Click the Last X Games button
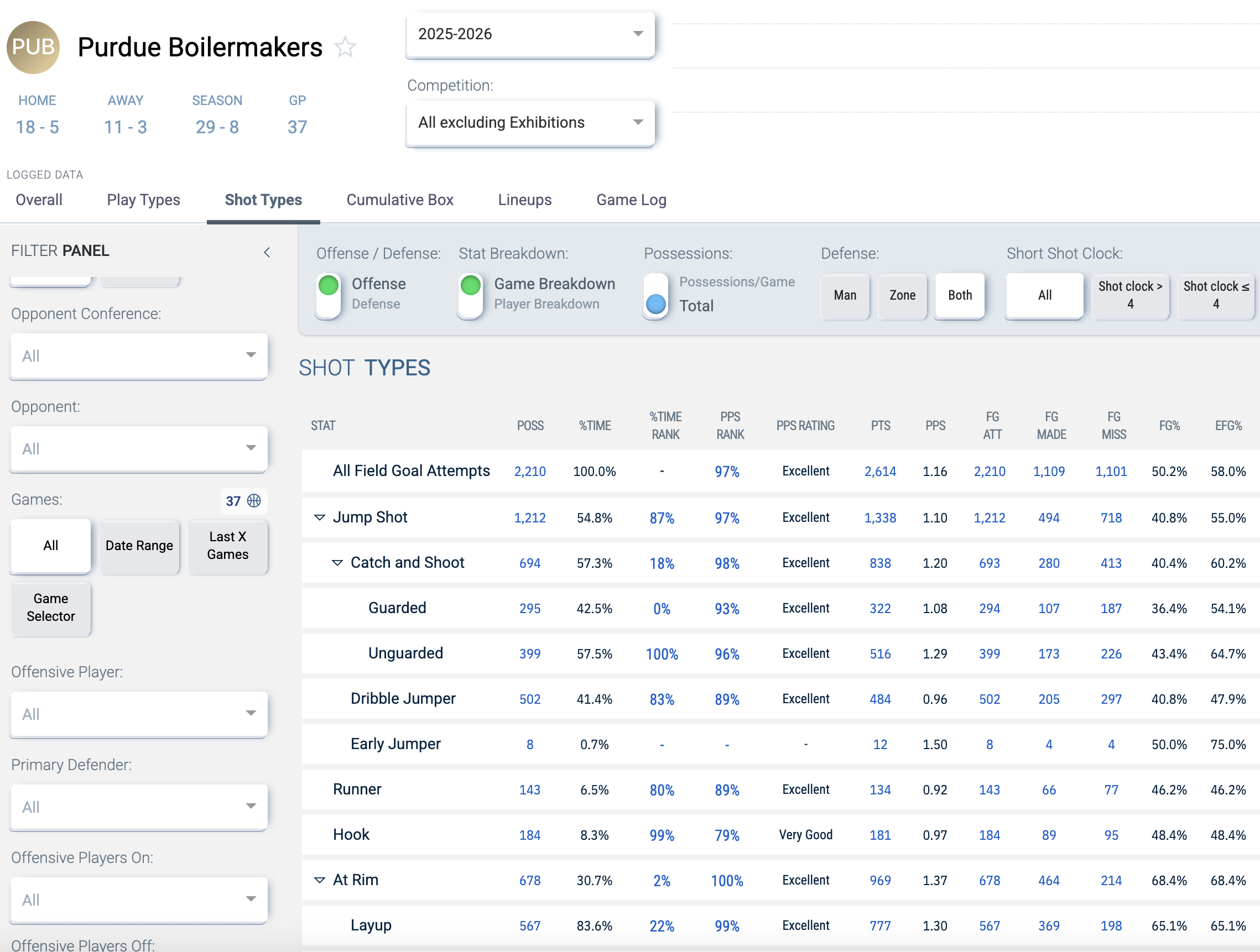Image resolution: width=1260 pixels, height=952 pixels. 227,546
